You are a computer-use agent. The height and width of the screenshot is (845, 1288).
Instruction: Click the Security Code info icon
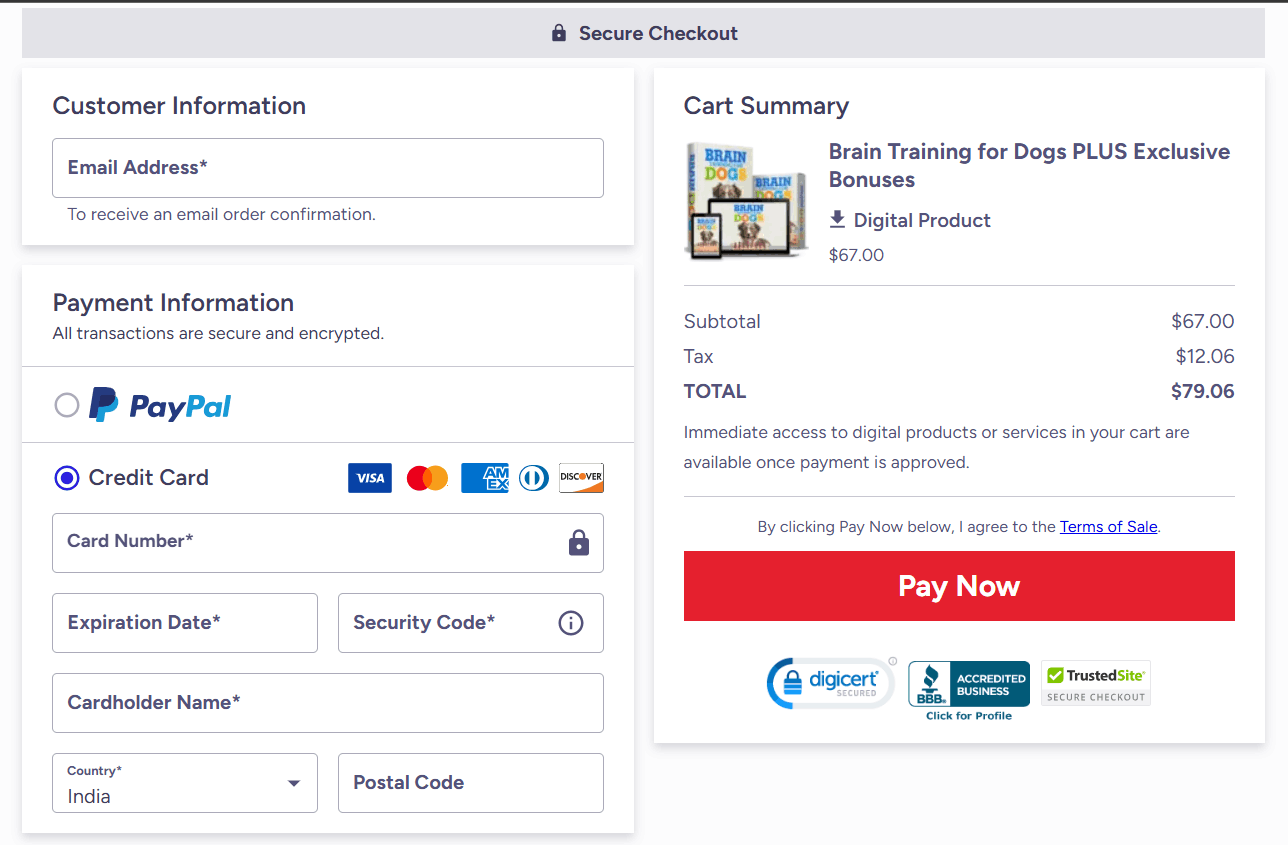(570, 623)
